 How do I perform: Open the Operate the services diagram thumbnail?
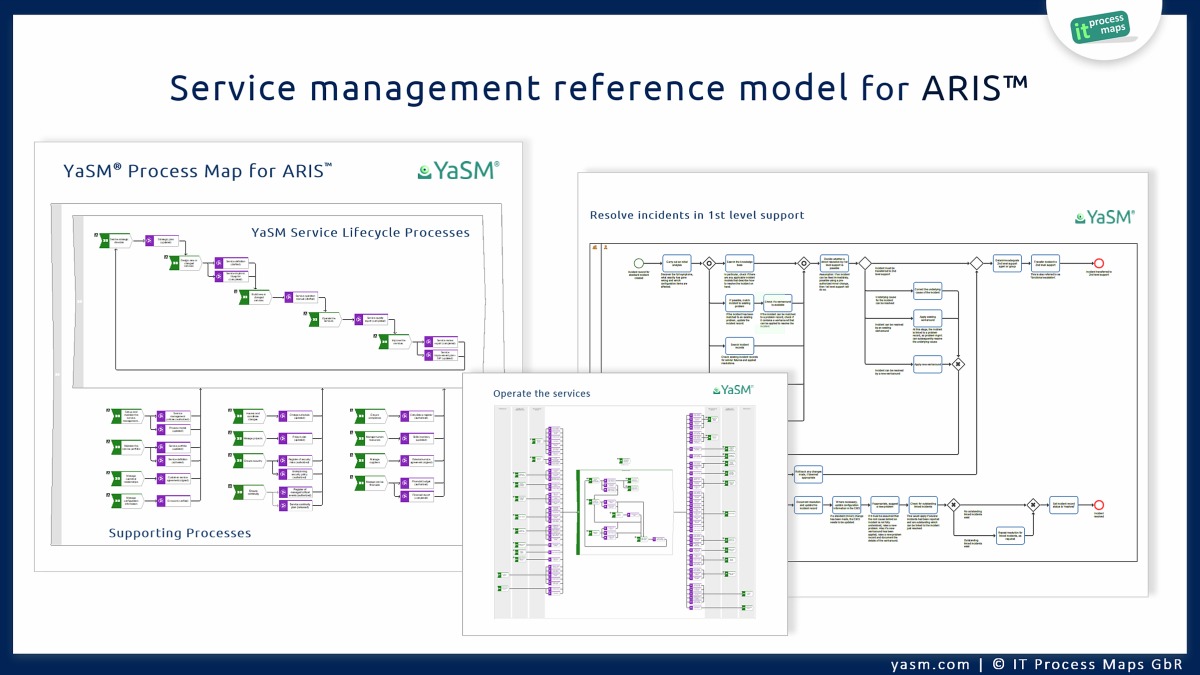click(625, 503)
